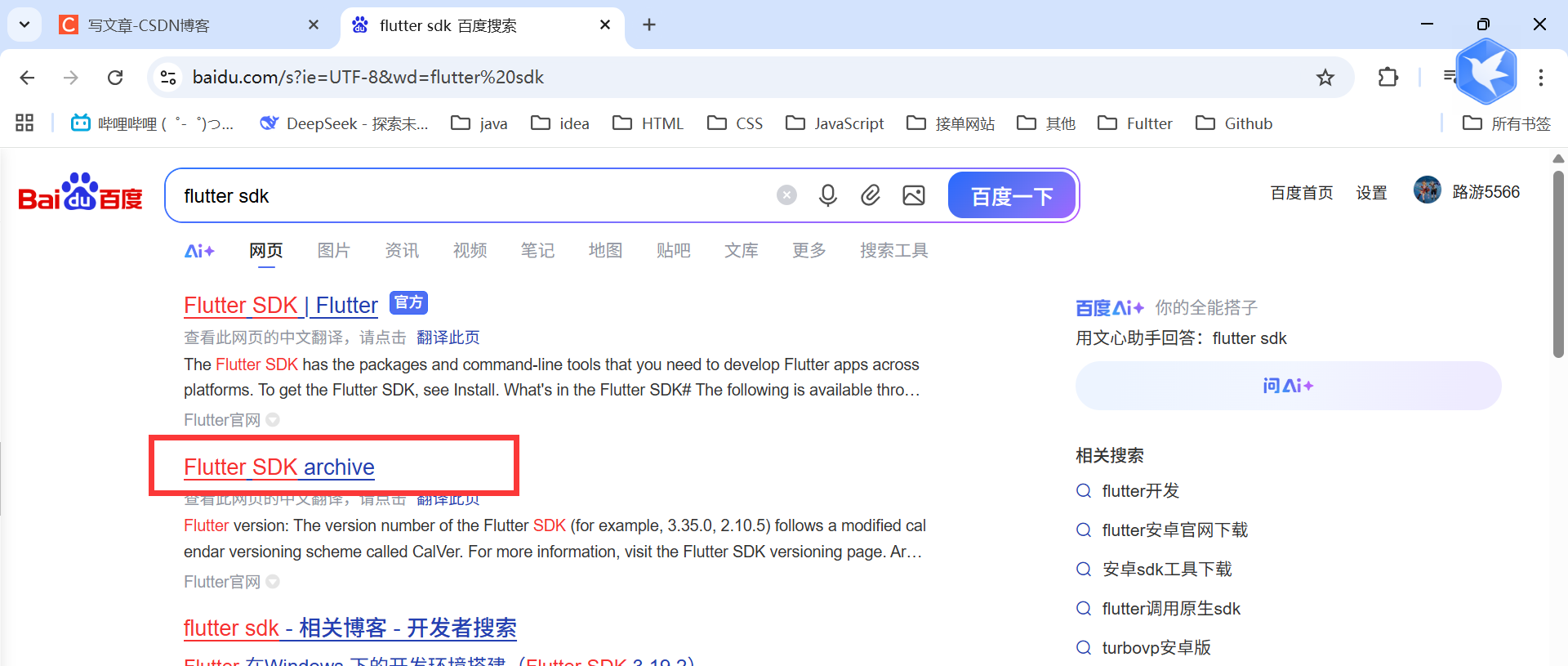Screen dimensions: 1568x666
Task: Click the browser back arrow
Action: point(27,78)
